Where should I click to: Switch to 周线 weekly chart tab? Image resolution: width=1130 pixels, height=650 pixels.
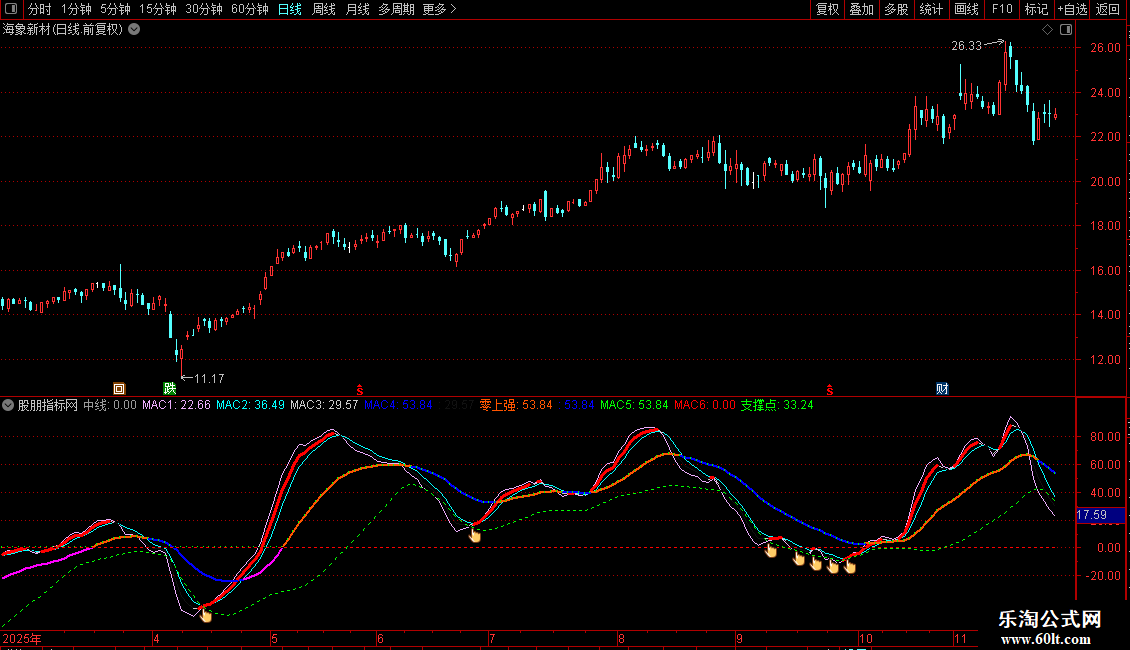[x=324, y=9]
